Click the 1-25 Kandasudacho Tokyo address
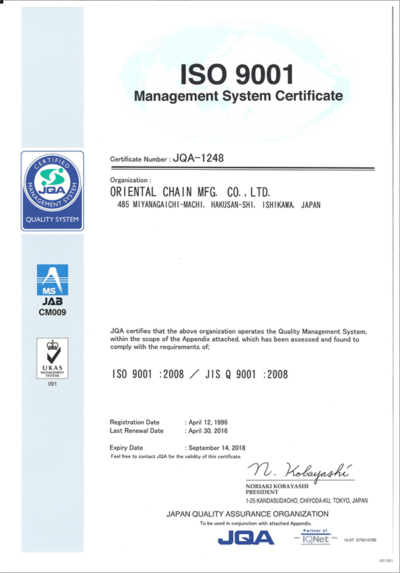 [307, 500]
